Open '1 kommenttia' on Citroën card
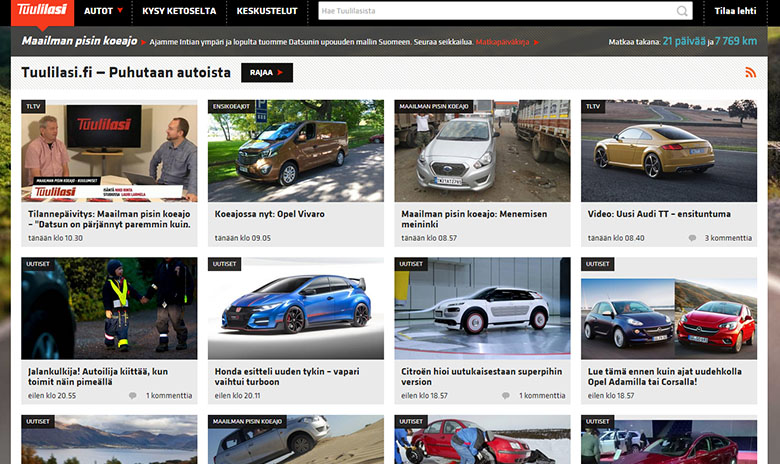The image size is (780, 464). point(542,396)
